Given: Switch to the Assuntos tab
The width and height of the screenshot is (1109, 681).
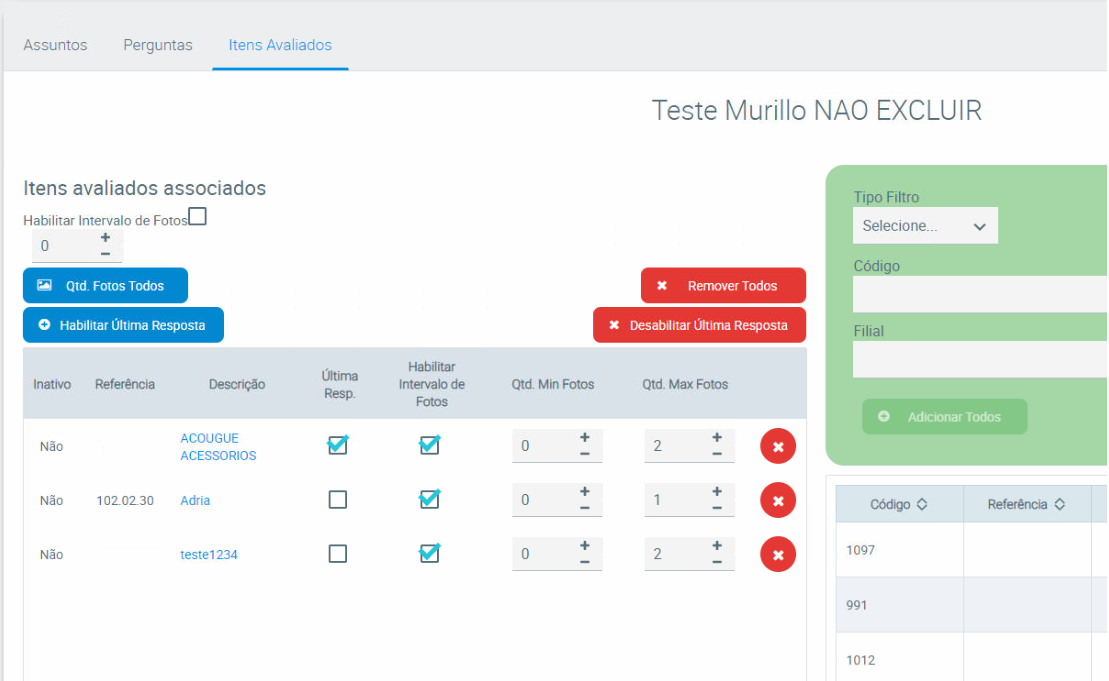Looking at the screenshot, I should point(55,45).
